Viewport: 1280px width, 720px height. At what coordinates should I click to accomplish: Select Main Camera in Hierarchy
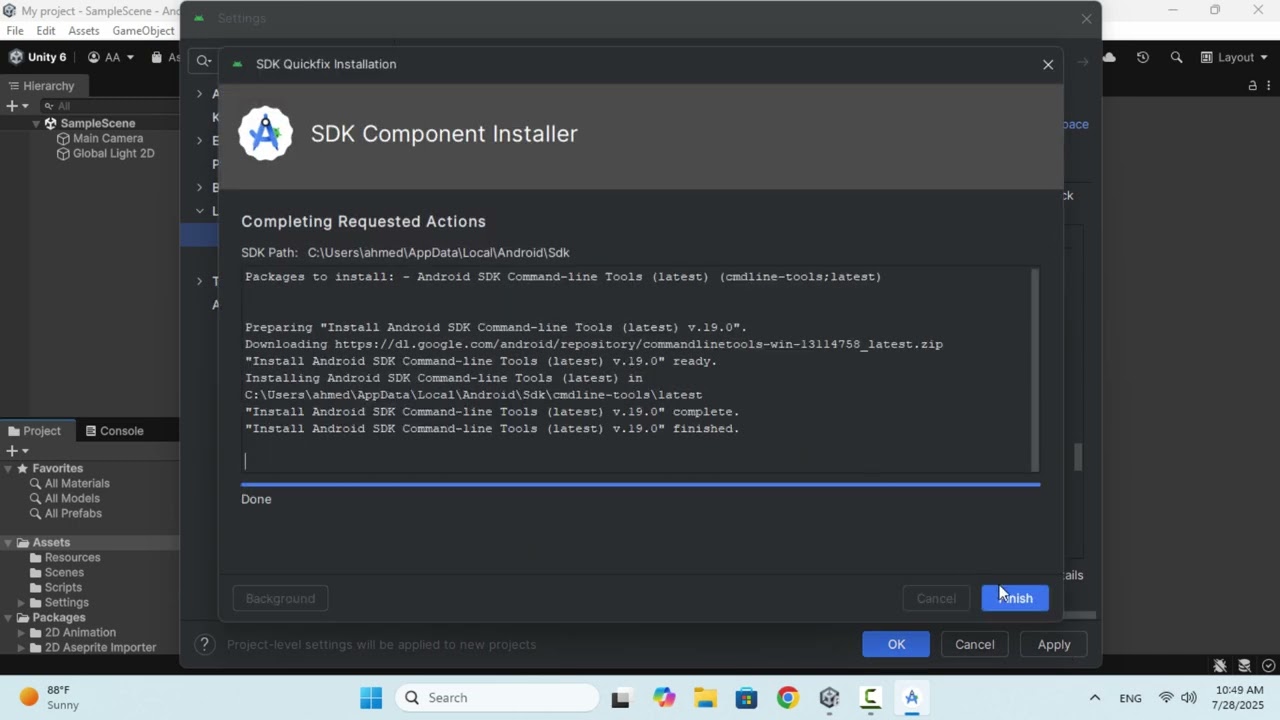(x=107, y=138)
